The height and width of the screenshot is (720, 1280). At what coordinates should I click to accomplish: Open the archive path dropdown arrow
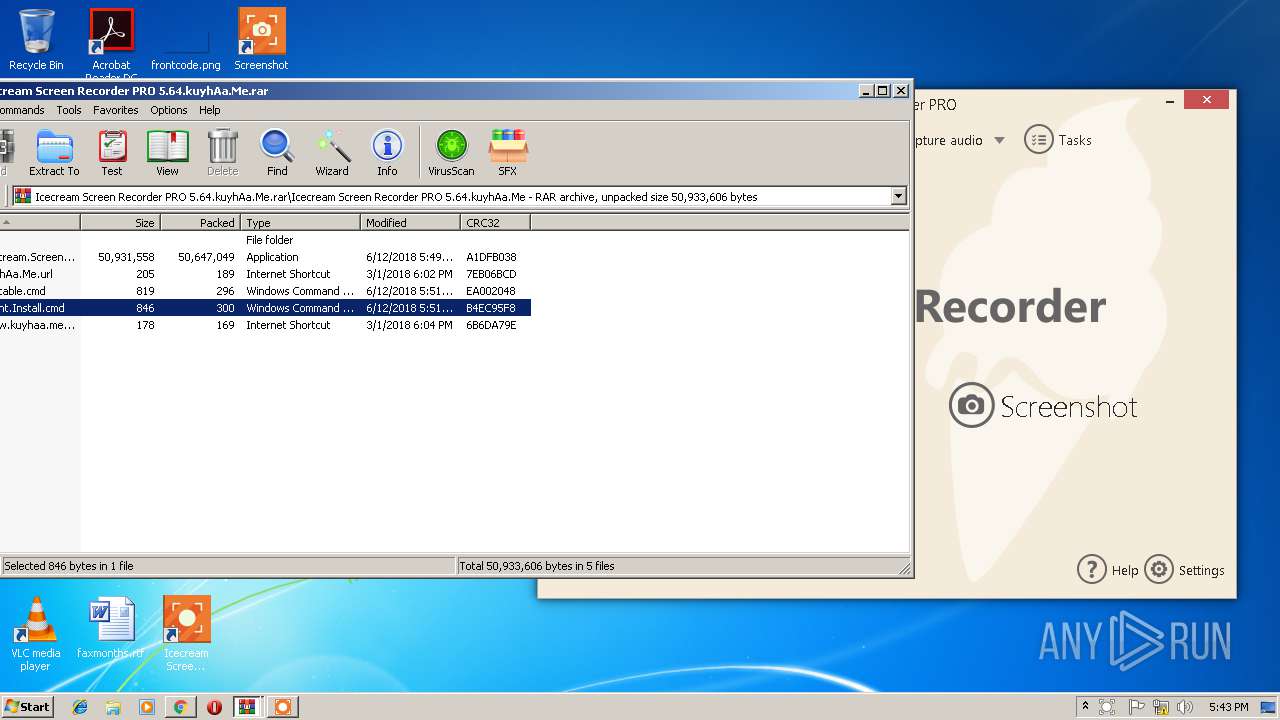coord(898,197)
